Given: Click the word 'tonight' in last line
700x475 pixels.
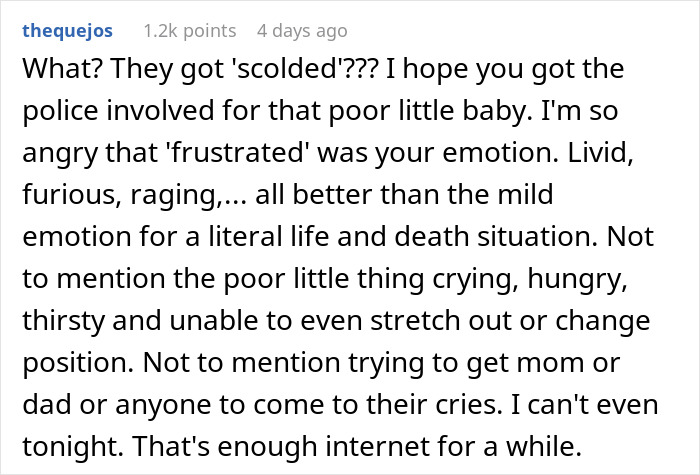Looking at the screenshot, I should tap(68, 447).
